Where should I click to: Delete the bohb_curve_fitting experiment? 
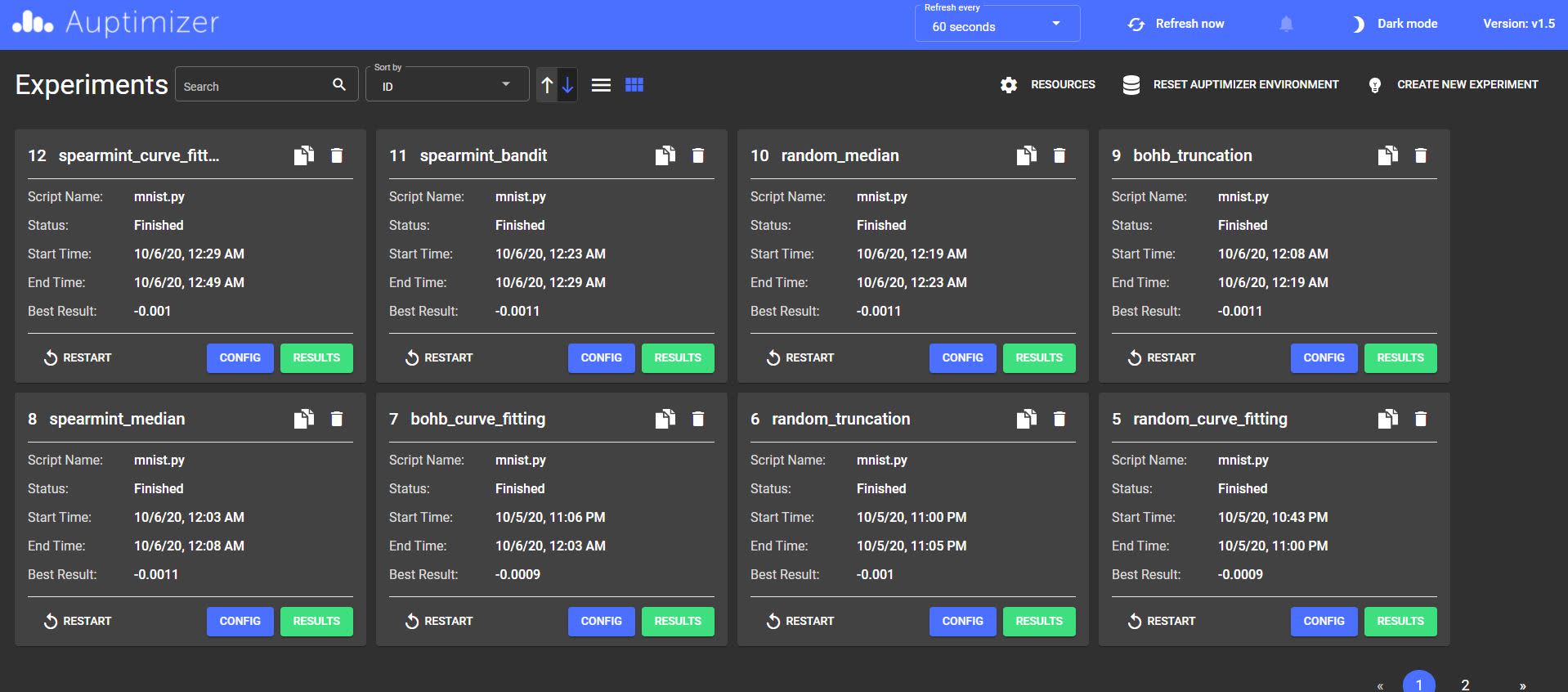click(698, 419)
